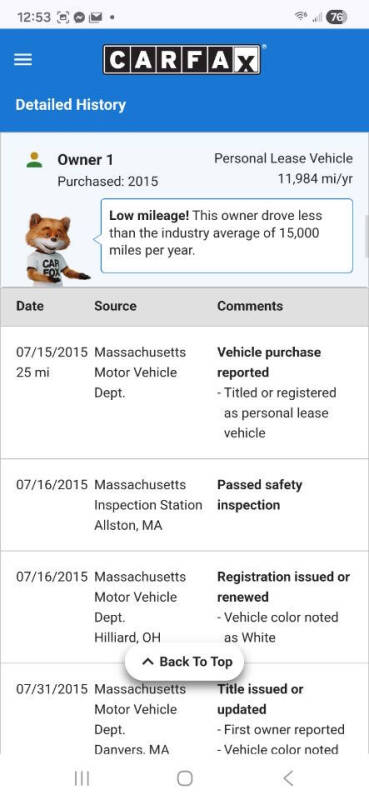Tap the Low mileage speech bubble
This screenshot has width=369, height=800.
point(227,236)
